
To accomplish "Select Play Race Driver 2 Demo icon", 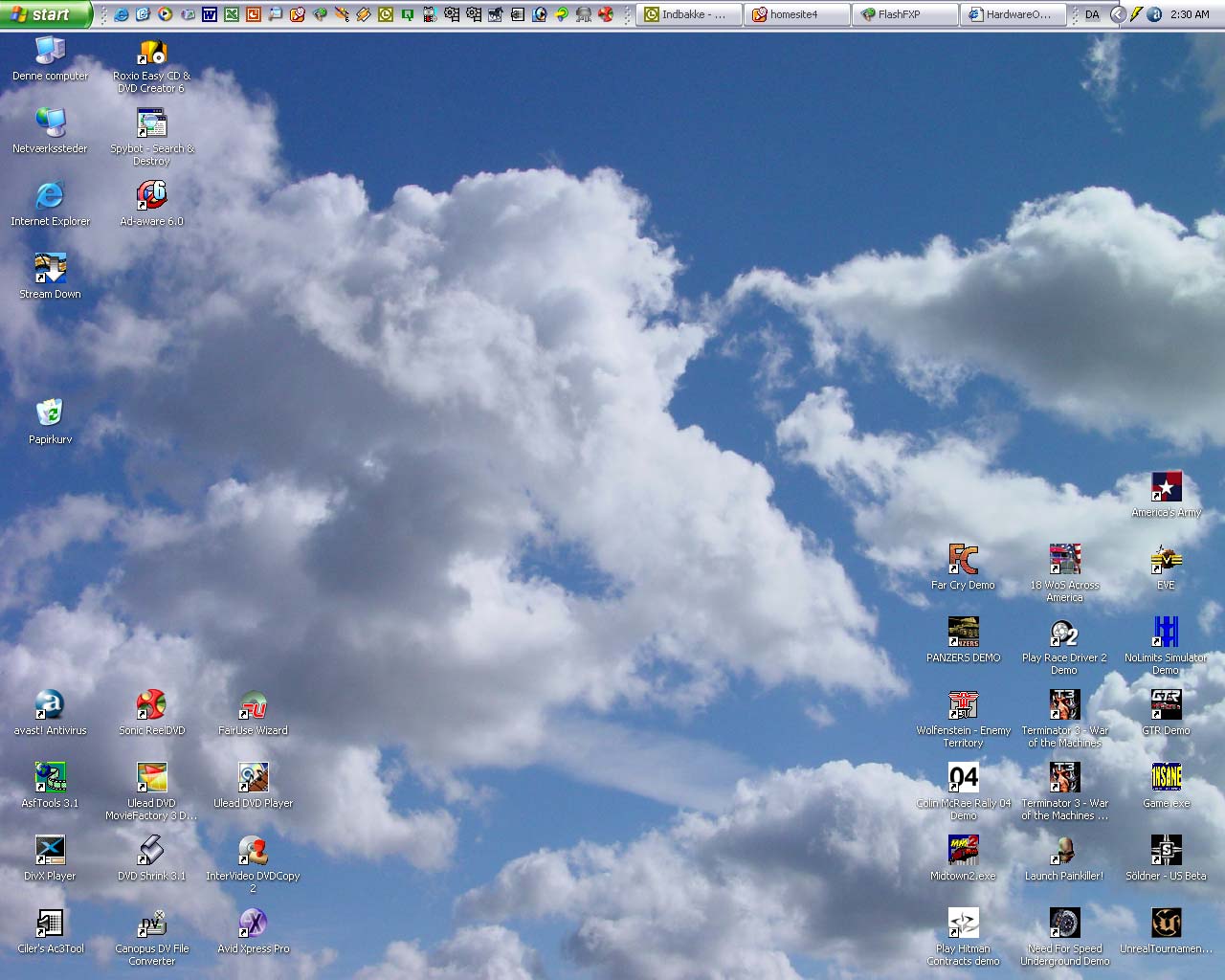I will click(x=1064, y=647).
